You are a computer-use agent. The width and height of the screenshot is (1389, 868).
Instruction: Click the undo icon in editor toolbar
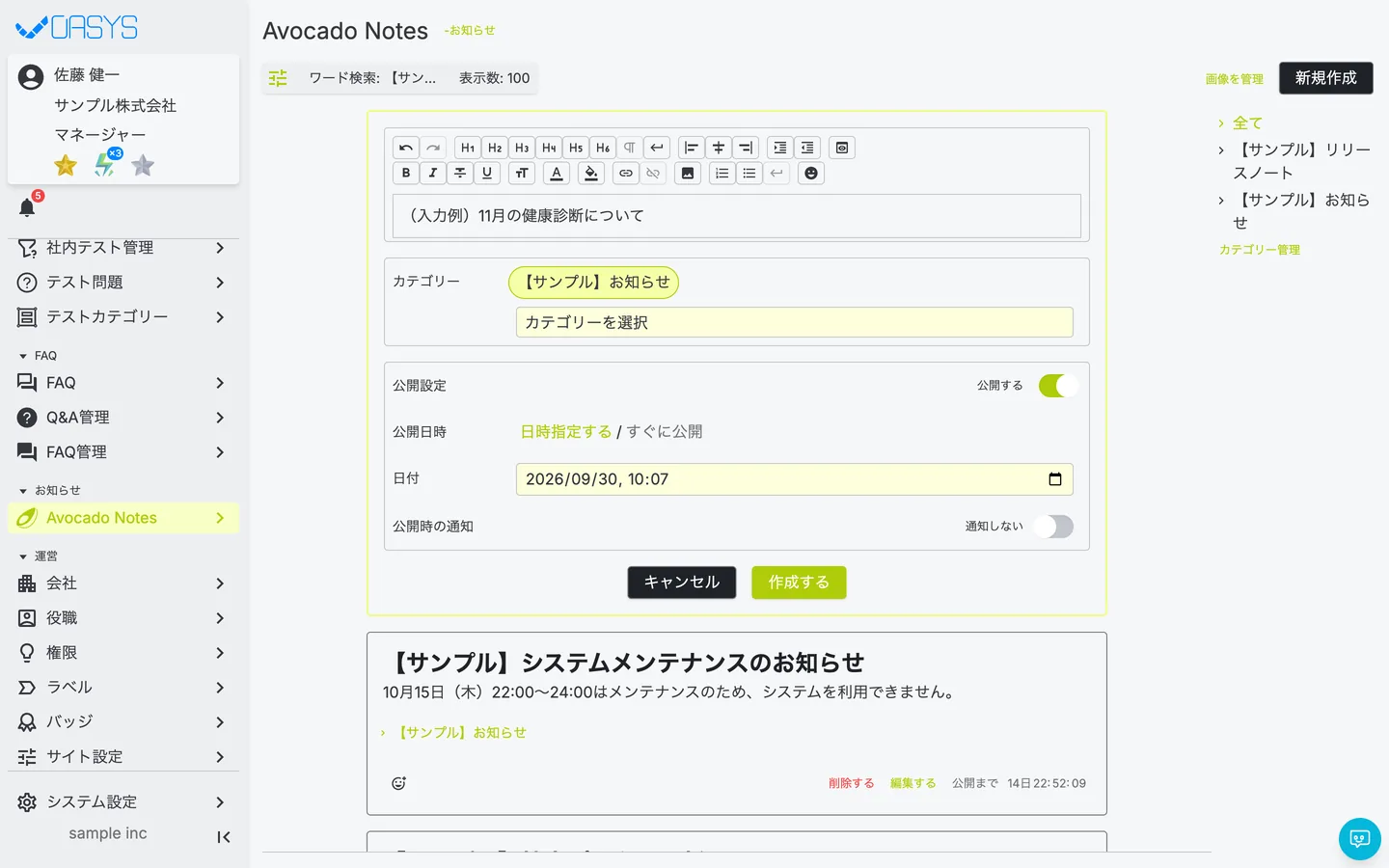[406, 148]
